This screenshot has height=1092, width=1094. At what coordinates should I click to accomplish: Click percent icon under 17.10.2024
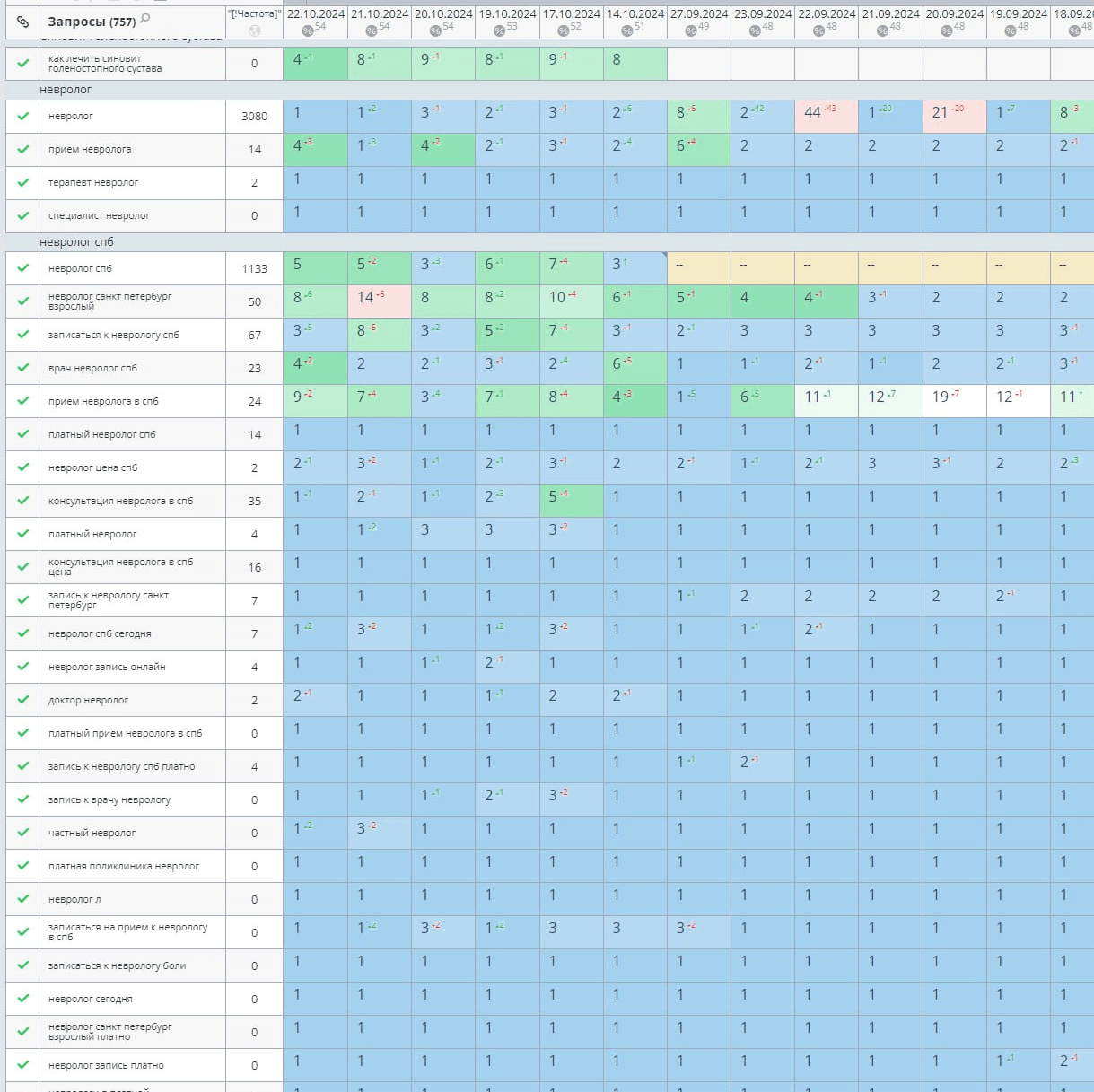pos(564,31)
